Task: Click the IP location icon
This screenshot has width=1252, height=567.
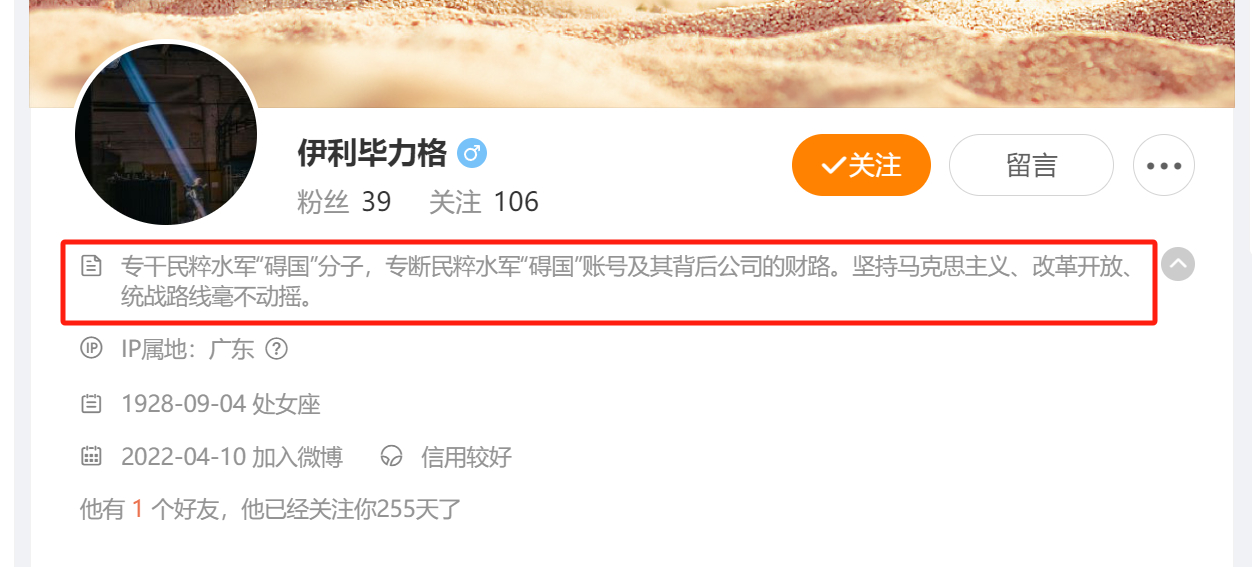Action: (x=91, y=349)
